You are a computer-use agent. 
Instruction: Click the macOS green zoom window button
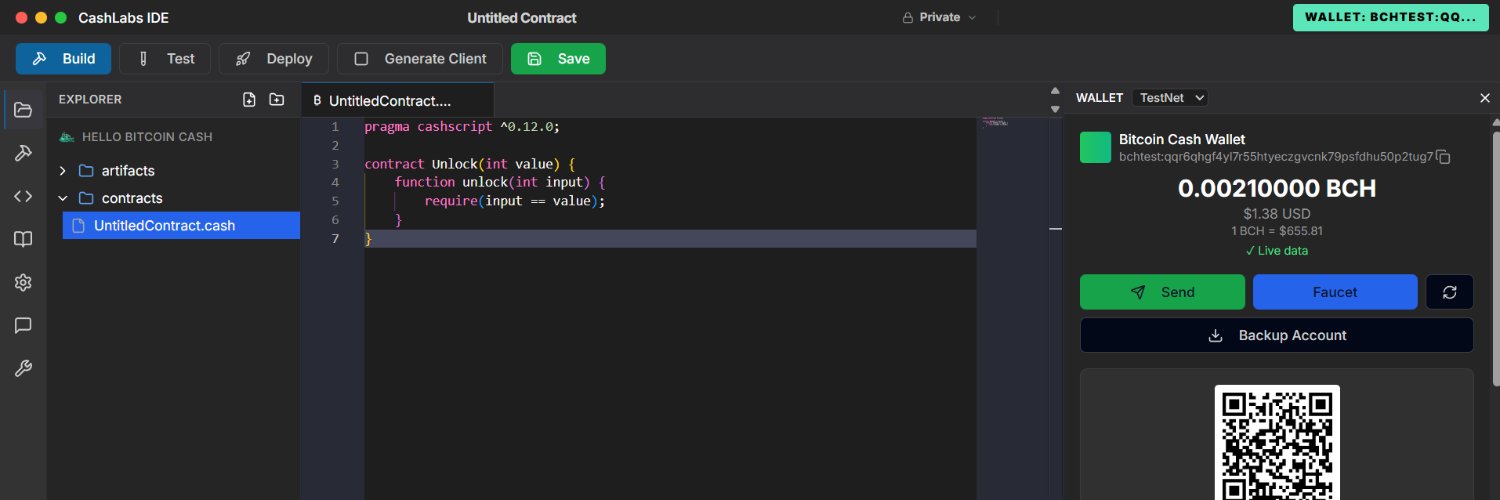click(61, 18)
